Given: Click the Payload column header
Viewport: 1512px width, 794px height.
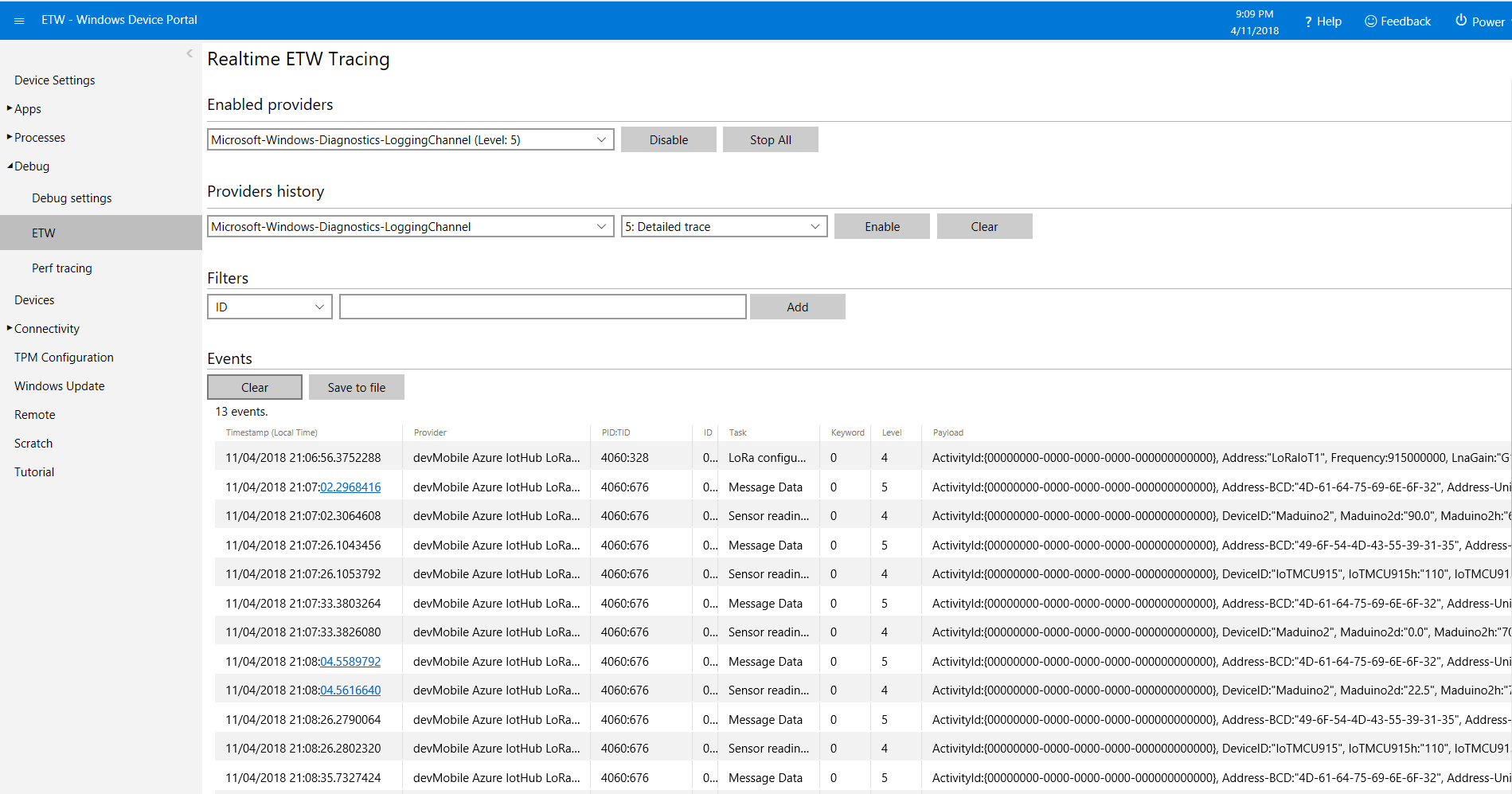Looking at the screenshot, I should pyautogui.click(x=947, y=432).
